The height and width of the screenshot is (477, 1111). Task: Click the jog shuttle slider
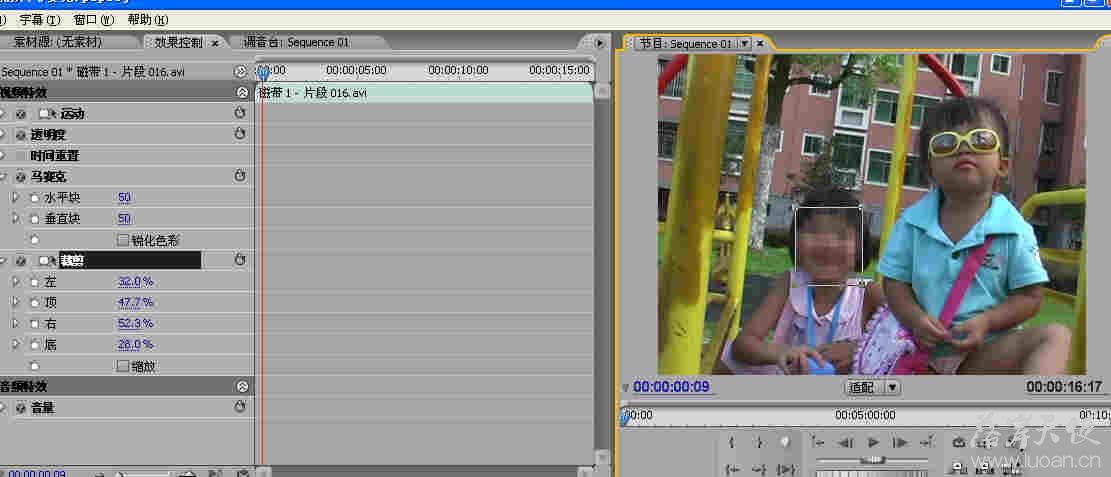tap(872, 460)
